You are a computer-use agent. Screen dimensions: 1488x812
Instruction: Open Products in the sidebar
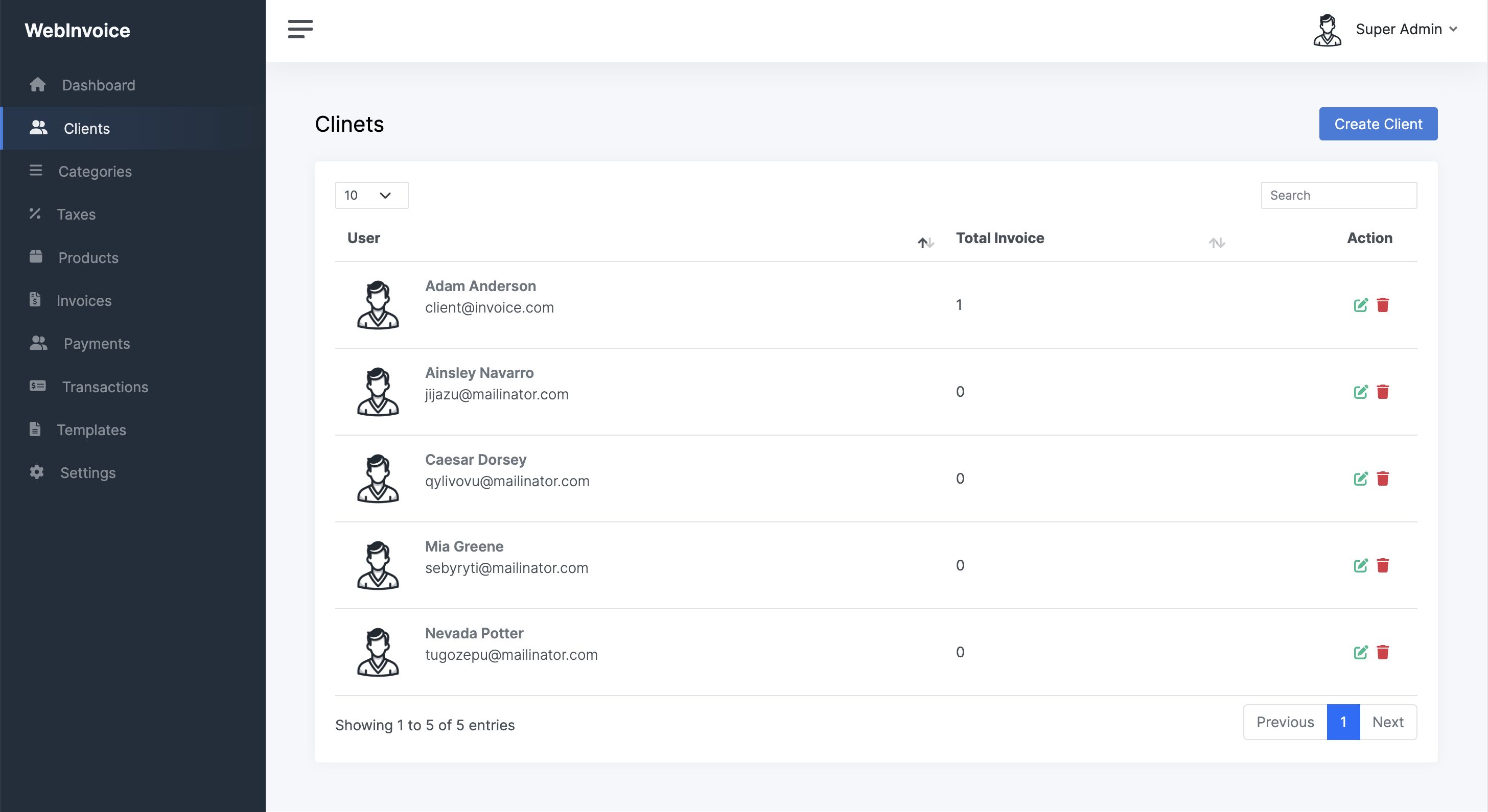tap(88, 257)
